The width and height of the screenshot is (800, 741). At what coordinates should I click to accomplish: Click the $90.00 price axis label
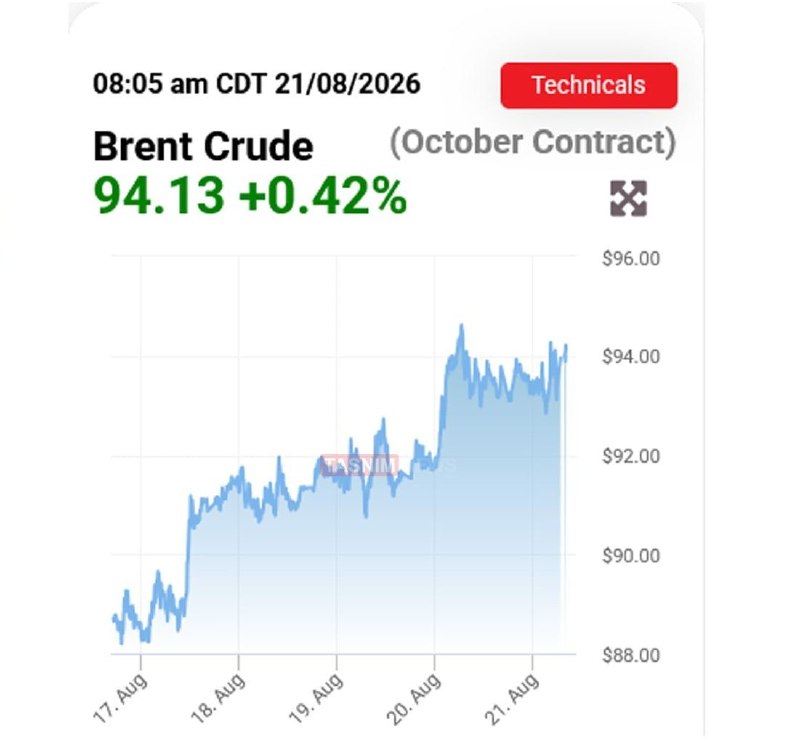(631, 555)
